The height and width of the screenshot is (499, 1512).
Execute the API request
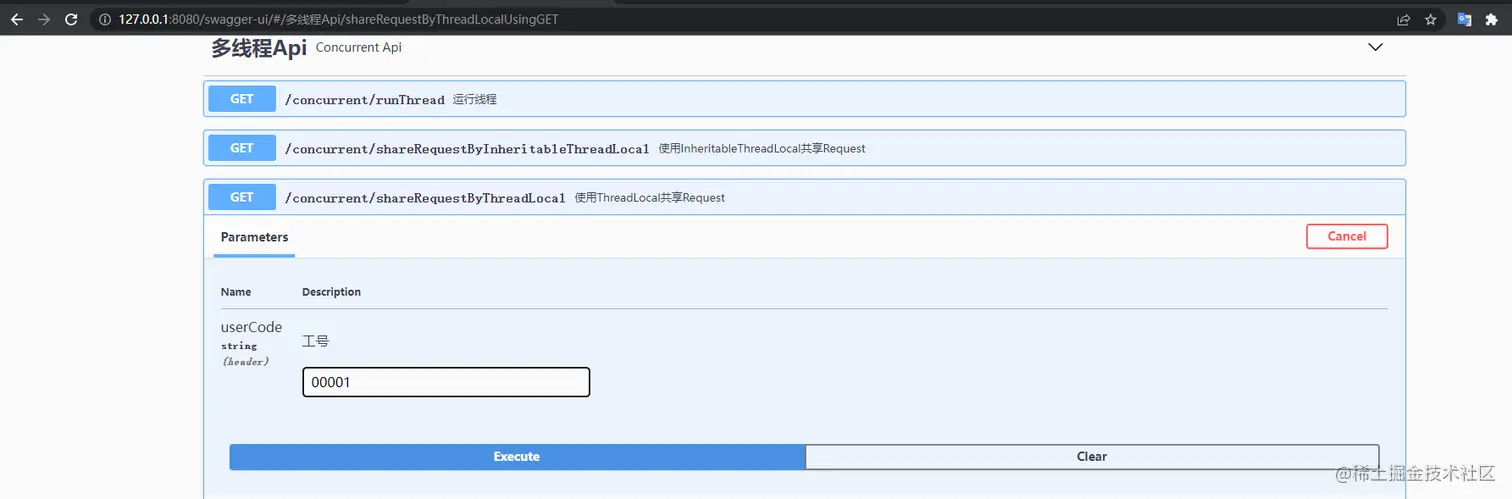(517, 457)
